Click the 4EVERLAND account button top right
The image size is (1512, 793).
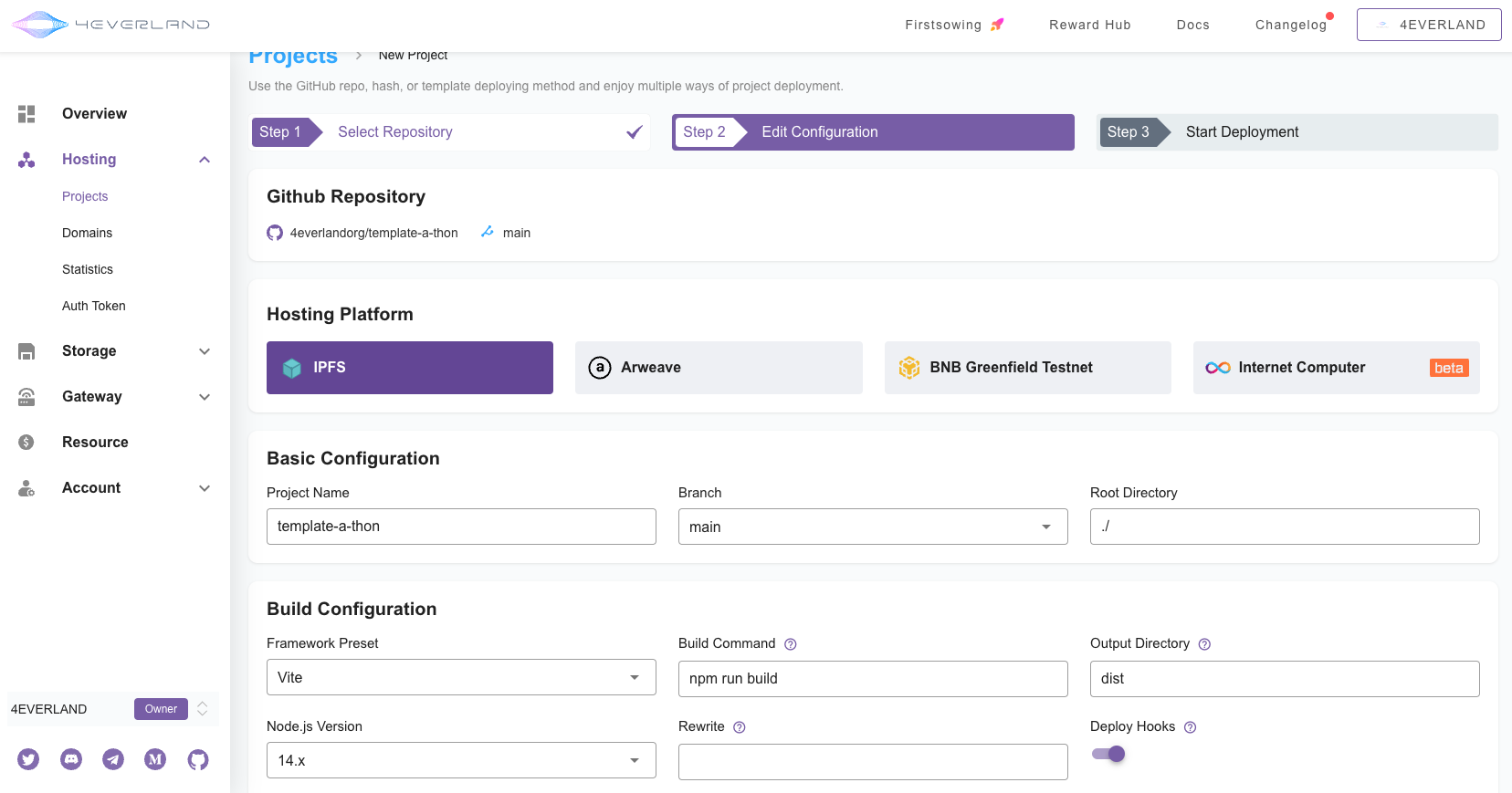(1429, 25)
